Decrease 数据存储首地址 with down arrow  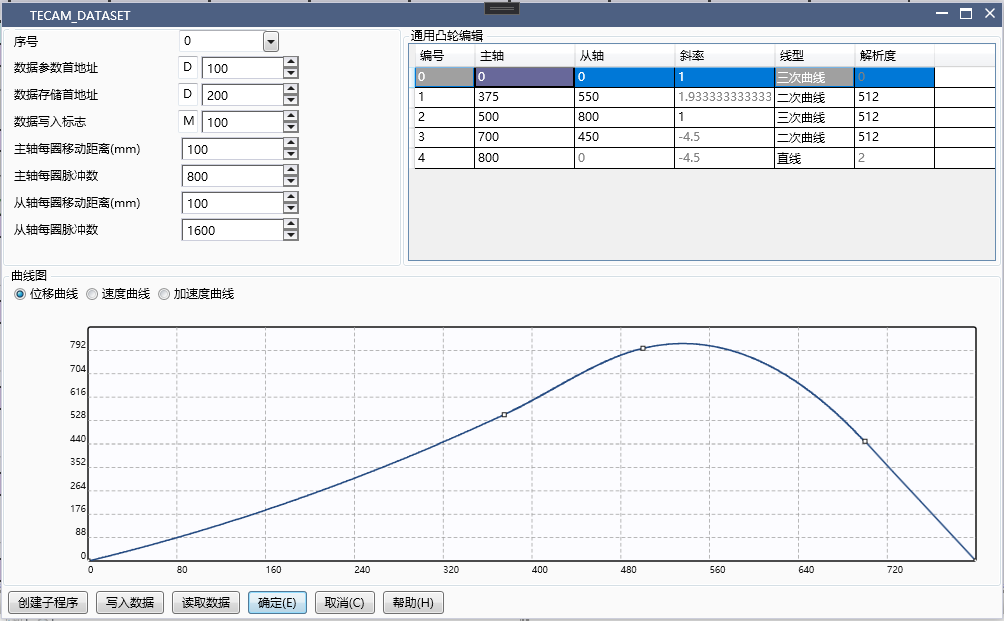[291, 100]
